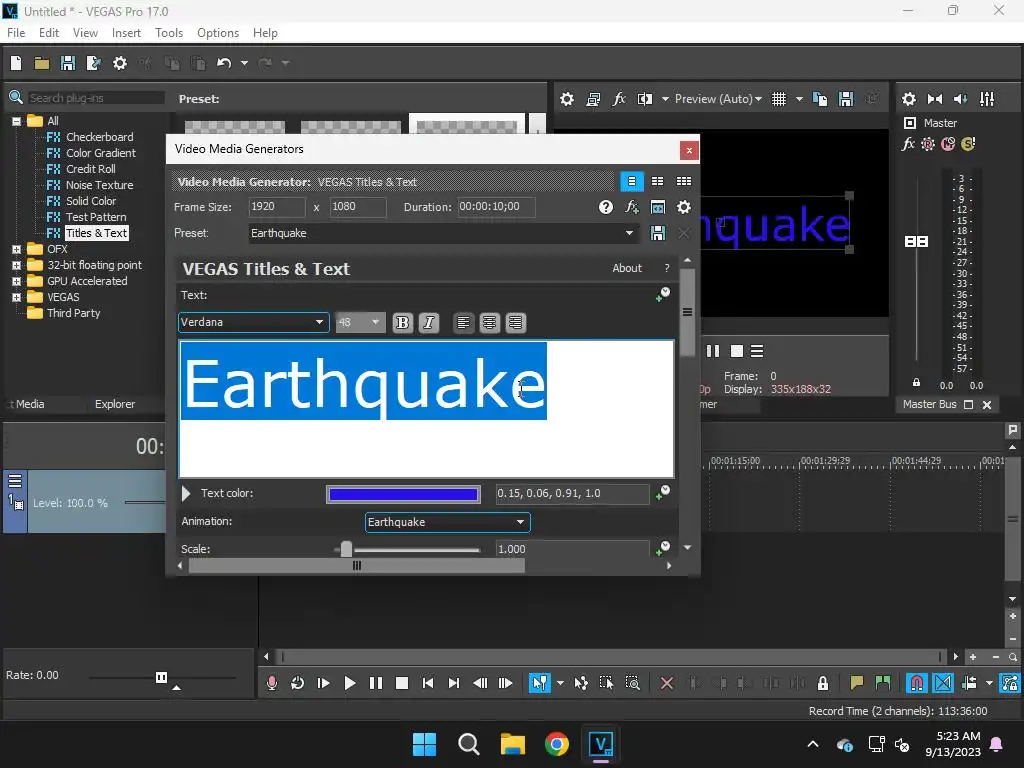Click the Duration timecode field
The image size is (1024, 768).
[496, 207]
